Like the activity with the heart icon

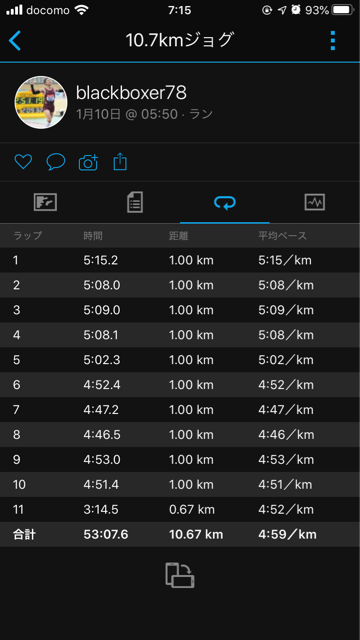coord(23,162)
